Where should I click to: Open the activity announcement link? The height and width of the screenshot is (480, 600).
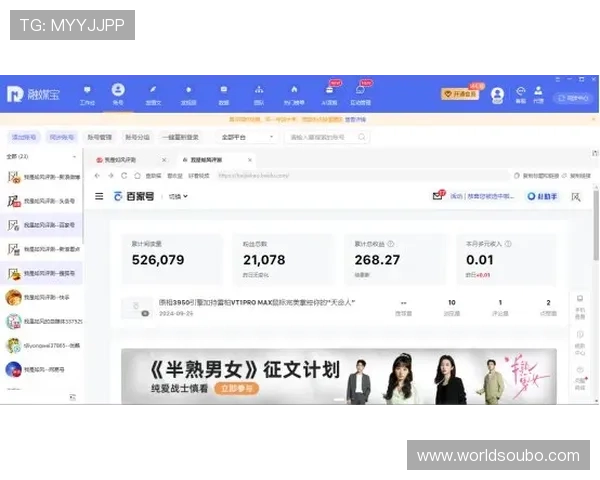pyautogui.click(x=482, y=196)
